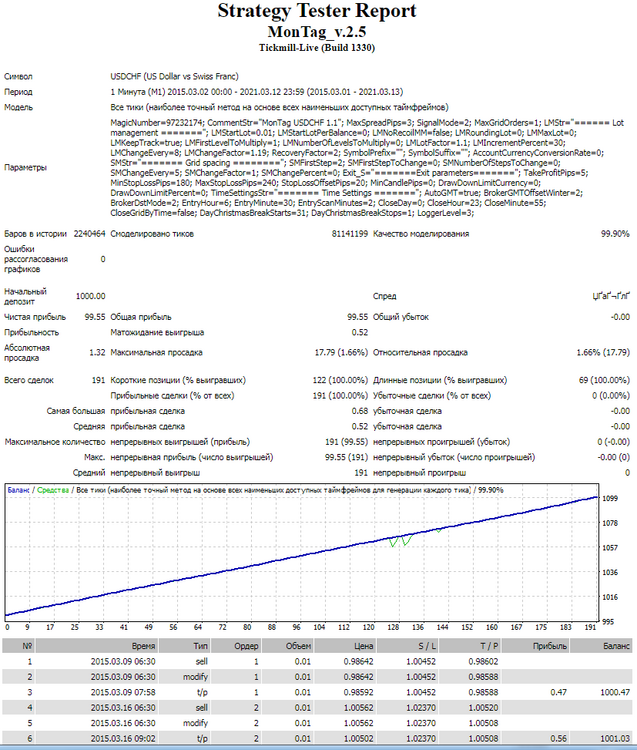
Task: Select the value "17.79 (1.66%)"
Action: point(341,353)
